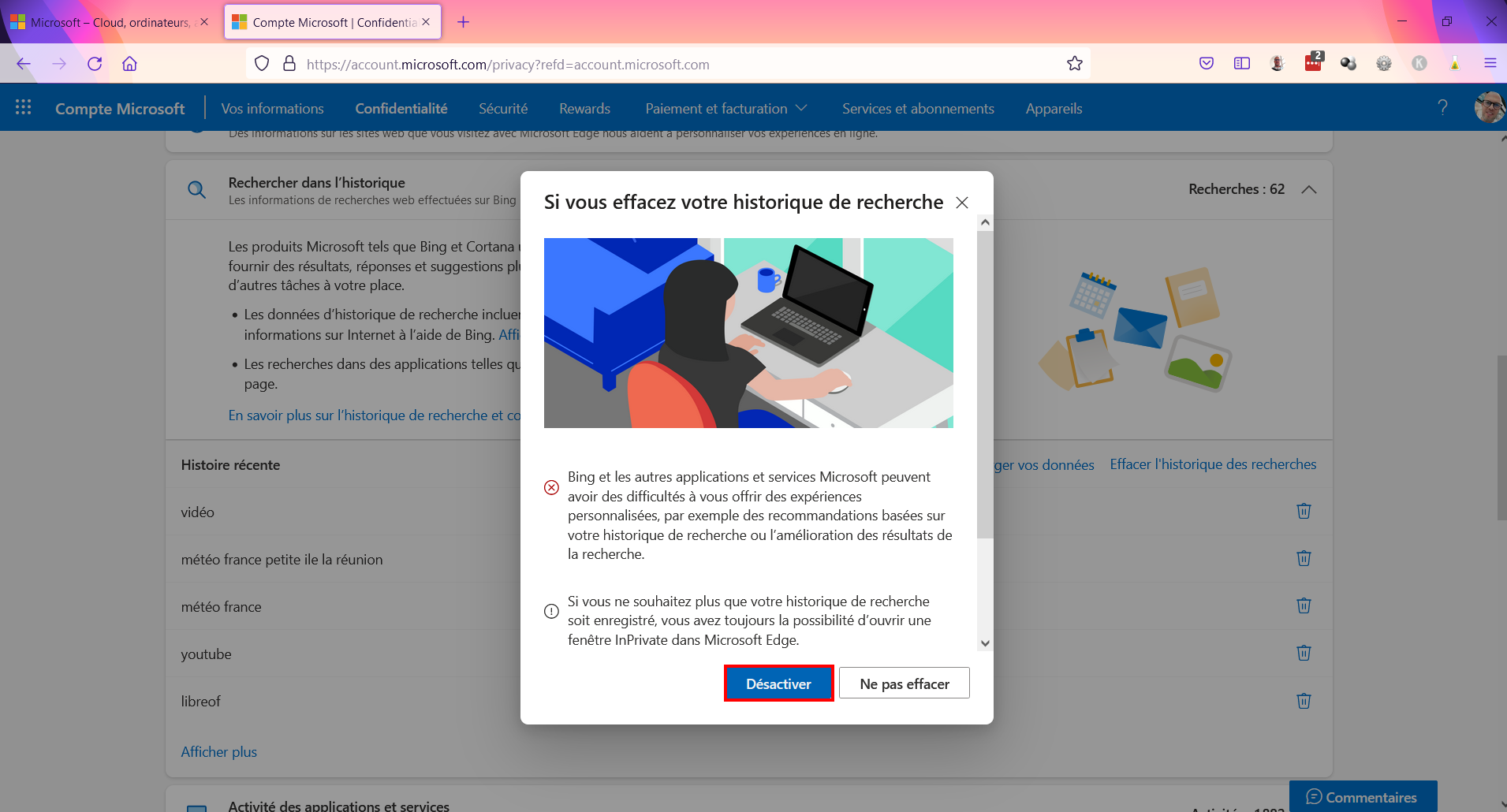Click the Ne pas effacer button

pos(905,683)
